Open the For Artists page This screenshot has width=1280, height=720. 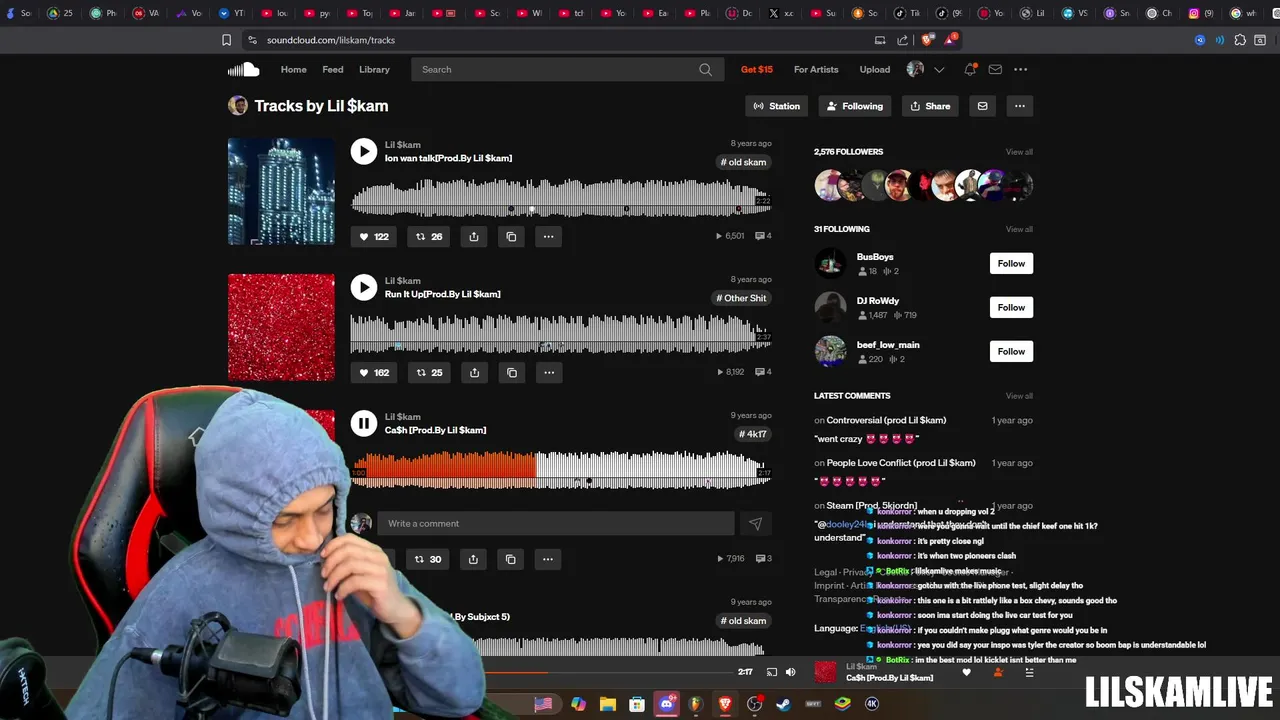click(816, 69)
